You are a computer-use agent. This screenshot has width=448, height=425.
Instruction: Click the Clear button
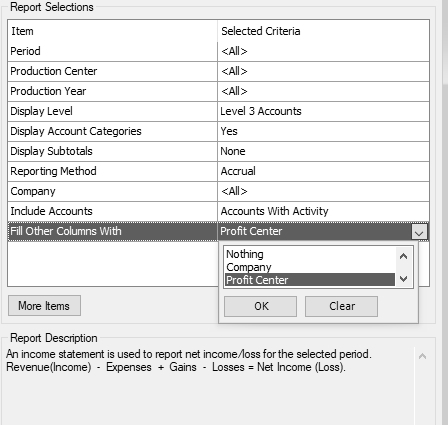(x=341, y=306)
